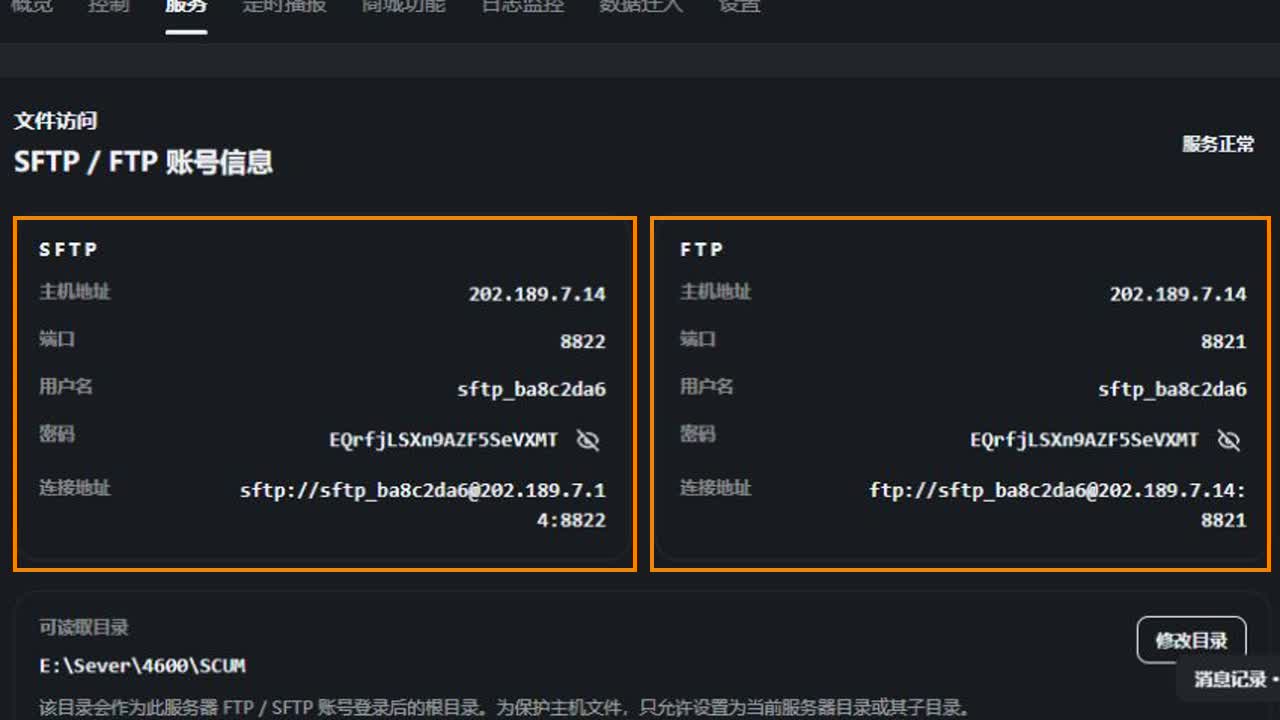Viewport: 1280px width, 720px height.
Task: Select the sftp:// connection address
Action: pos(423,505)
